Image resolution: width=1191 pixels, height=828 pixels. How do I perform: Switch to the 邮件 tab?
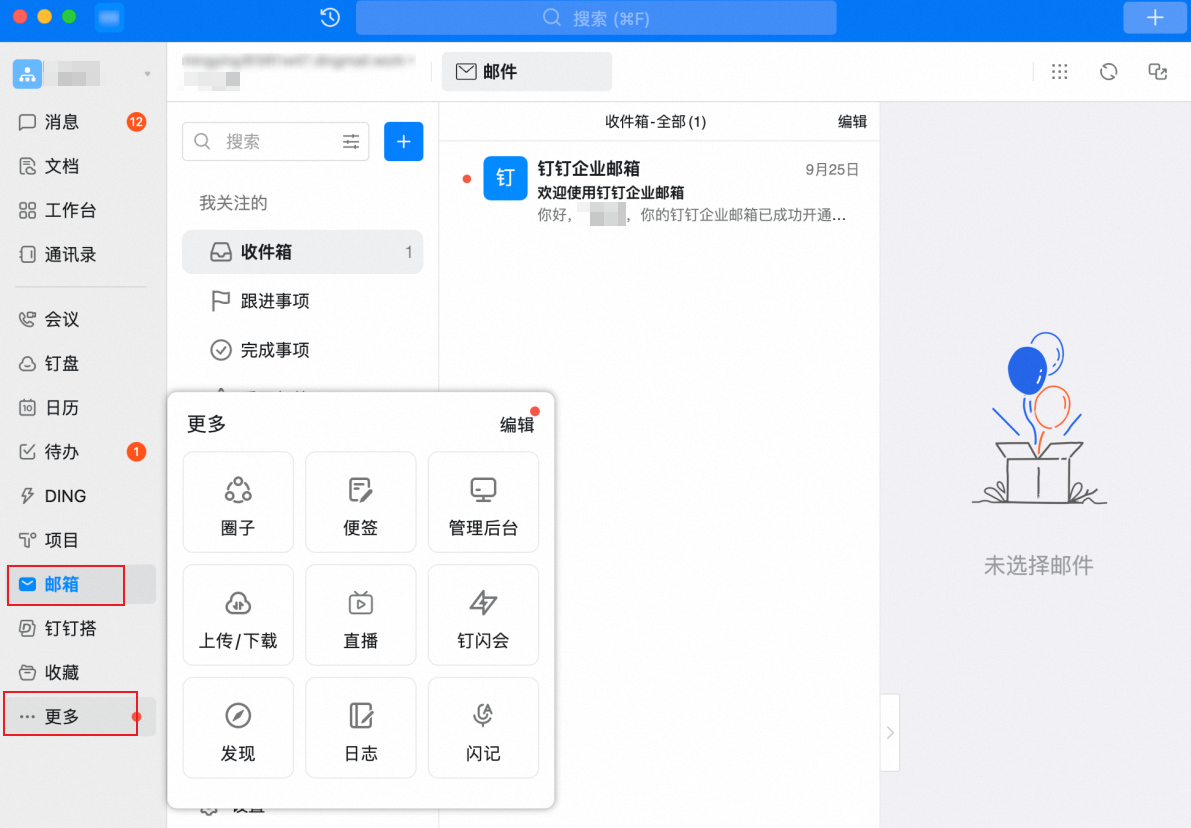coord(527,71)
